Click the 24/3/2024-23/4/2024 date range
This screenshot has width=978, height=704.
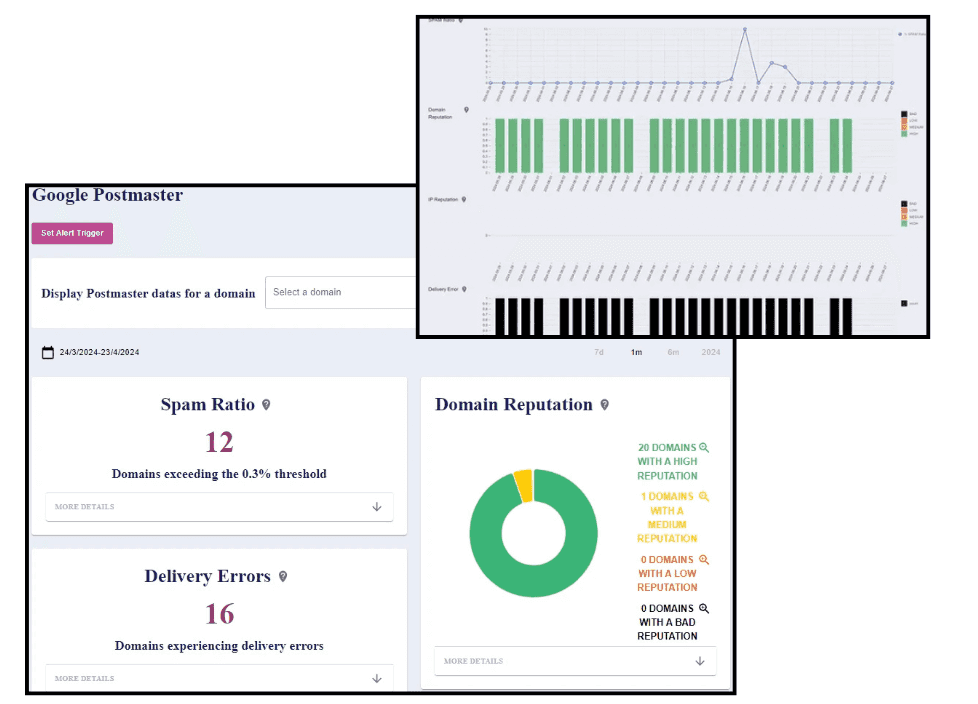(x=99, y=352)
